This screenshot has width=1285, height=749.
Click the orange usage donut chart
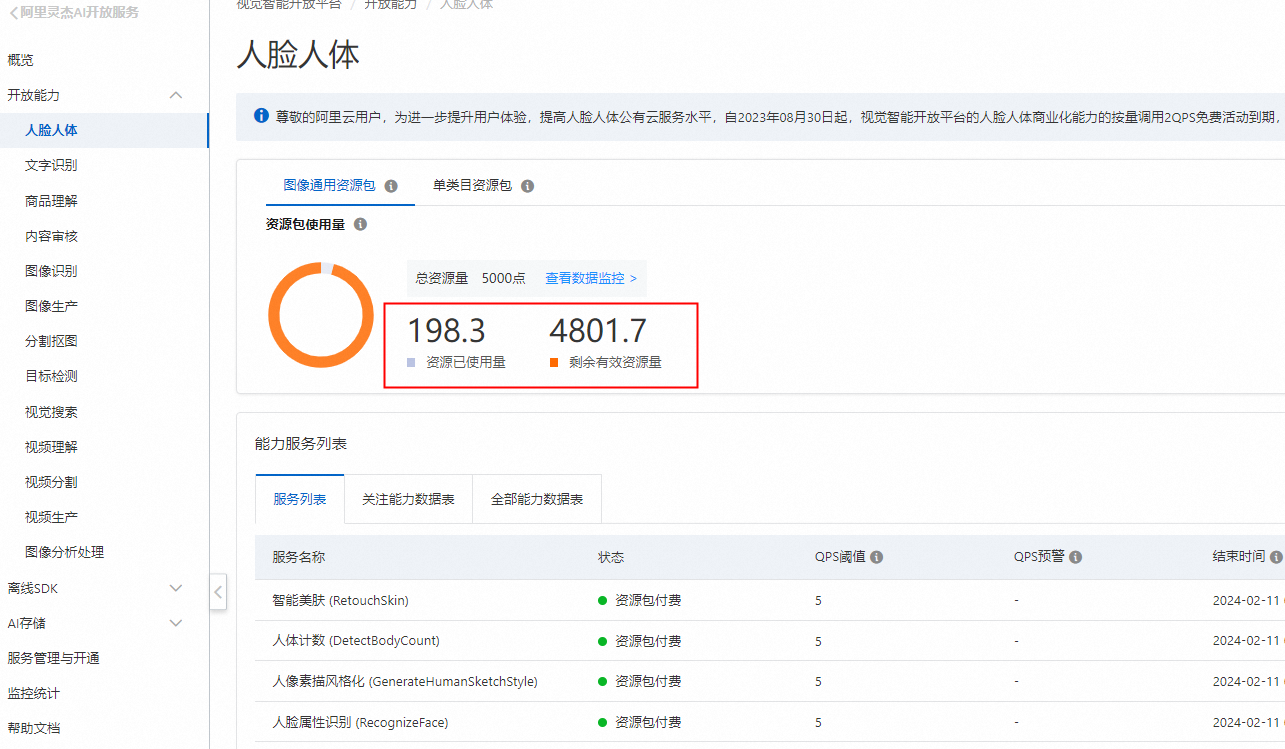click(321, 315)
